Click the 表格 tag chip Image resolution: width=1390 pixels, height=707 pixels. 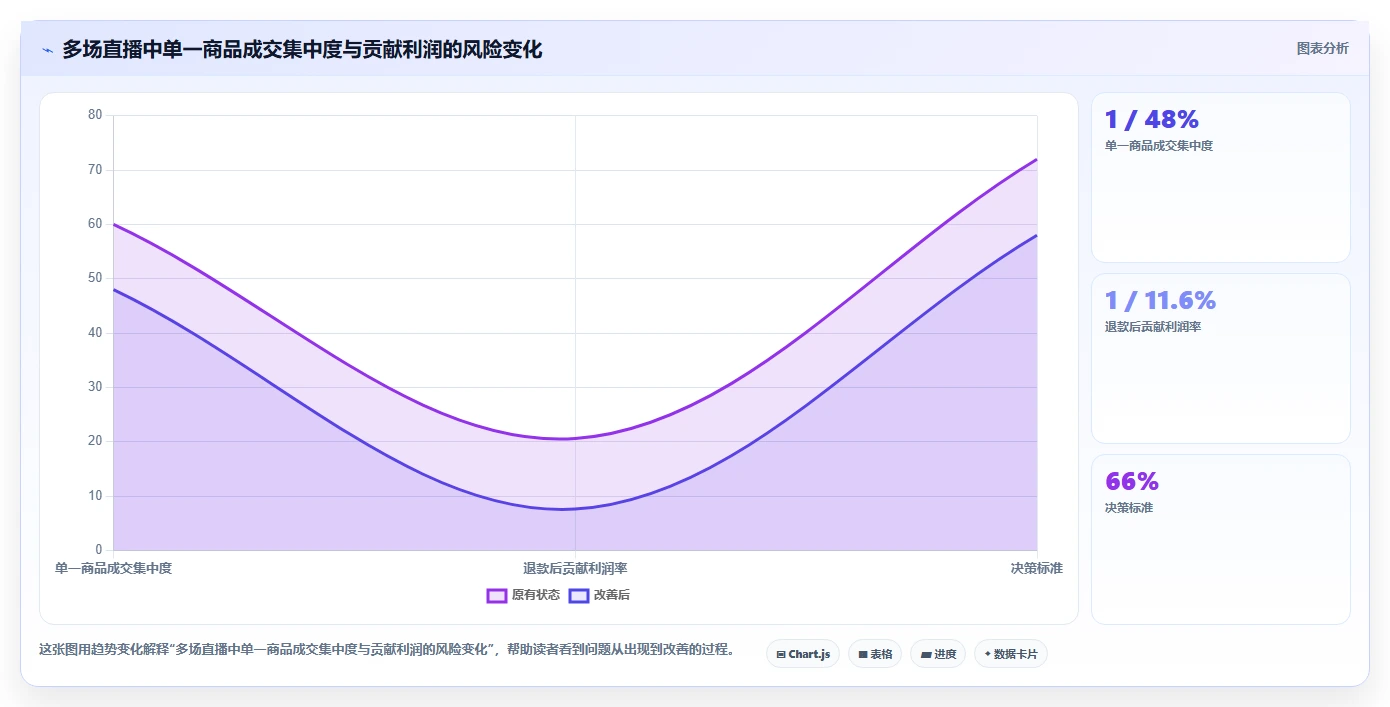[x=875, y=654]
